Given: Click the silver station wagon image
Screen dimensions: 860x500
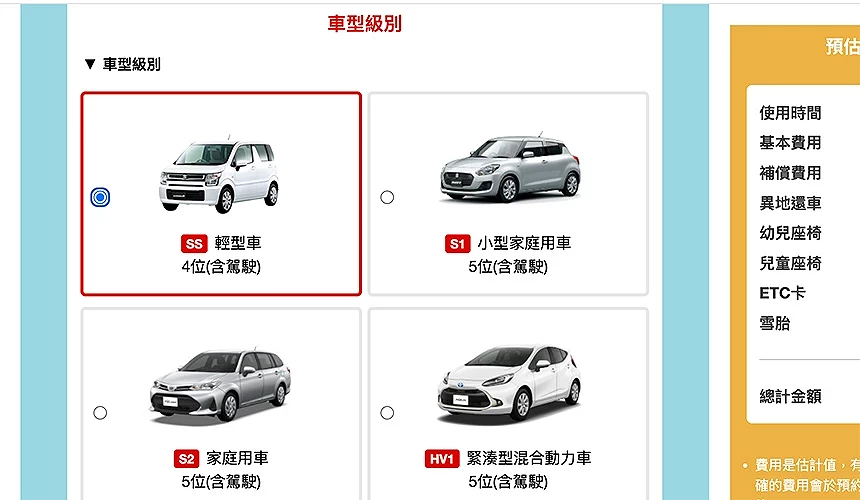Looking at the screenshot, I should tap(219, 385).
